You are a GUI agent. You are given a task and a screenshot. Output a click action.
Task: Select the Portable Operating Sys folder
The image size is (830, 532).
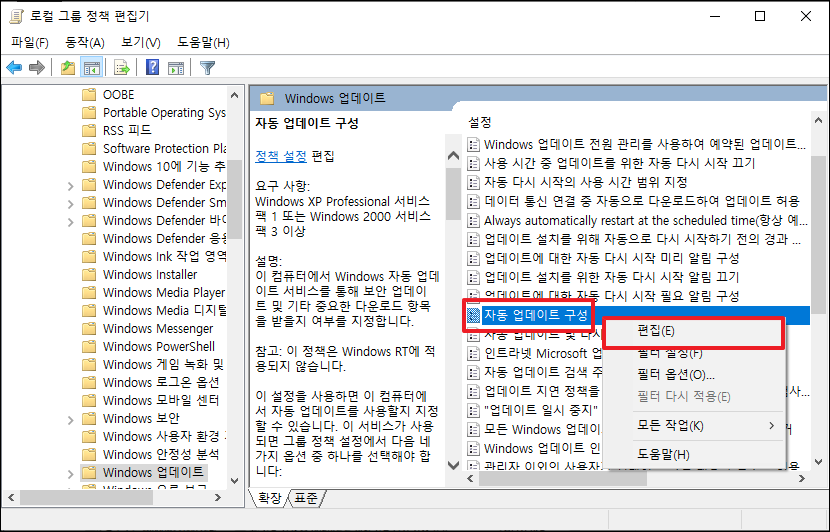164,113
